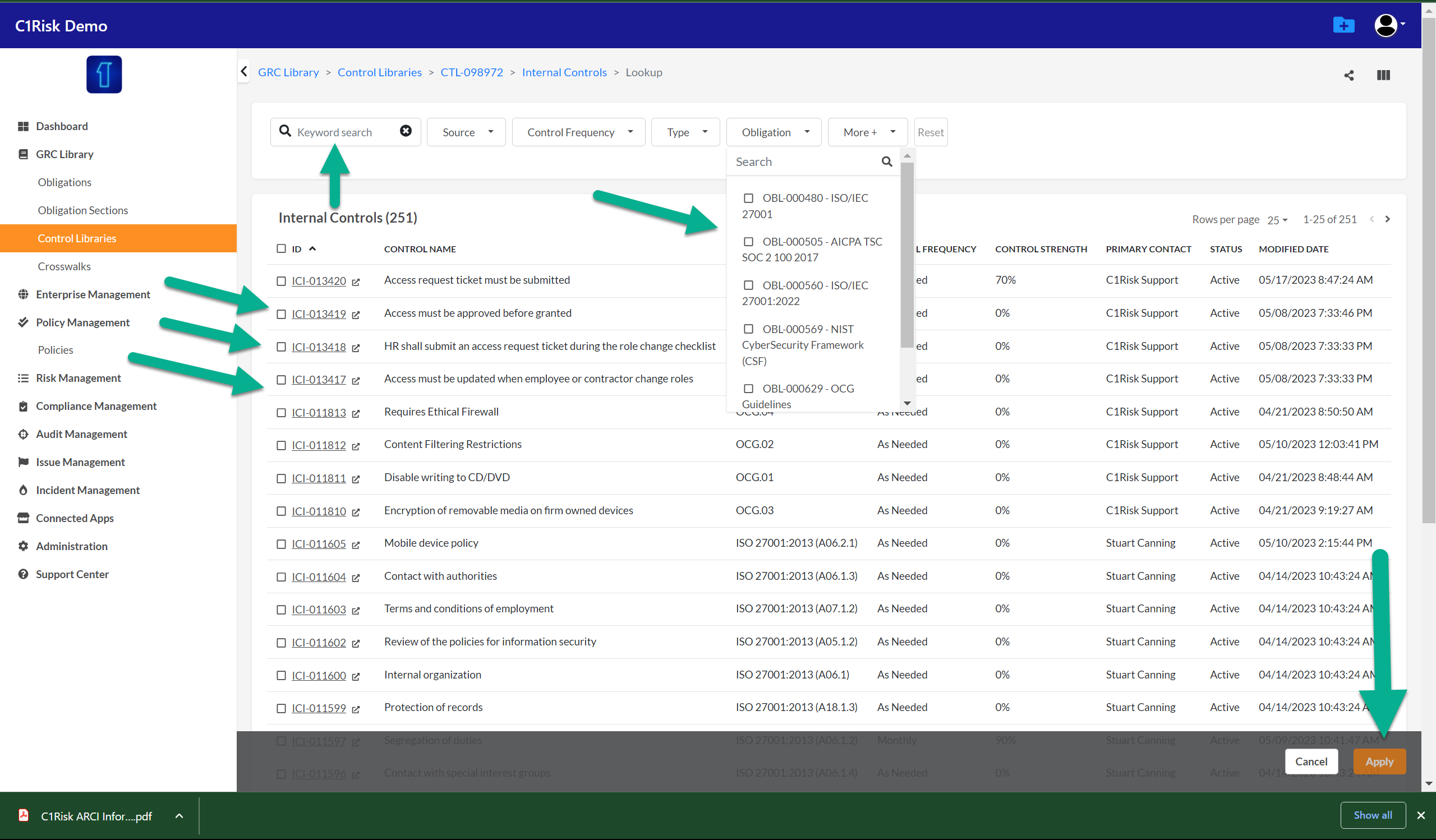Open ICI-013420 external link icon
1436x840 pixels.
356,282
